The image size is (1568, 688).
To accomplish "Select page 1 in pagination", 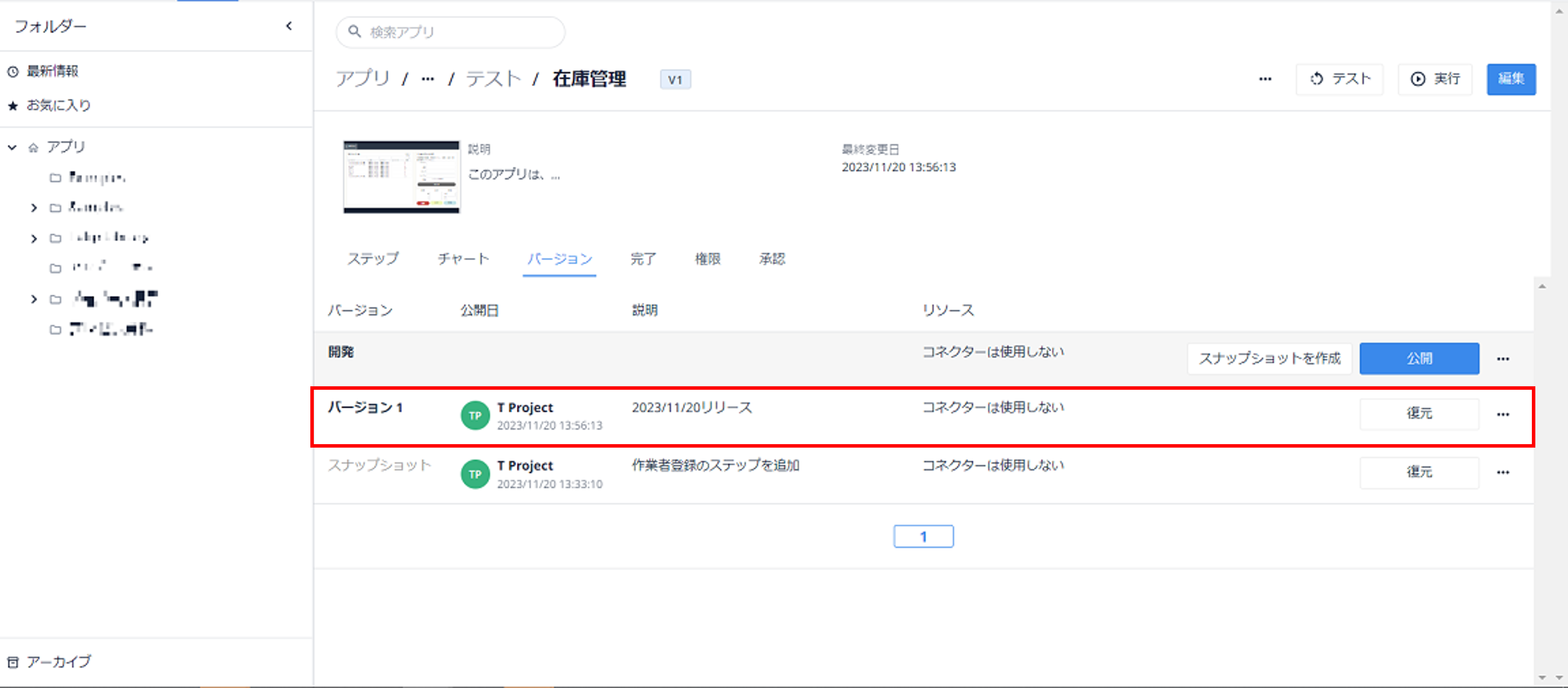I will pos(924,537).
